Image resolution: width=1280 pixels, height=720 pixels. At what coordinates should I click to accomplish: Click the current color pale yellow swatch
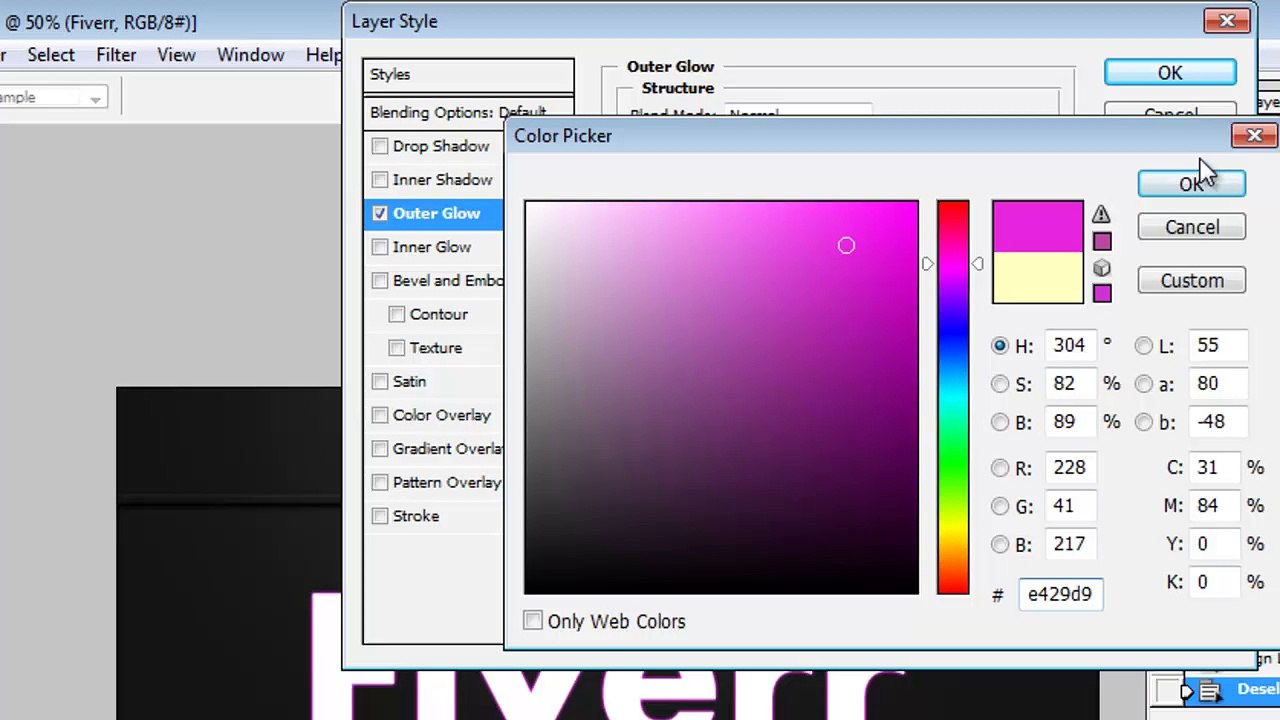point(1037,277)
